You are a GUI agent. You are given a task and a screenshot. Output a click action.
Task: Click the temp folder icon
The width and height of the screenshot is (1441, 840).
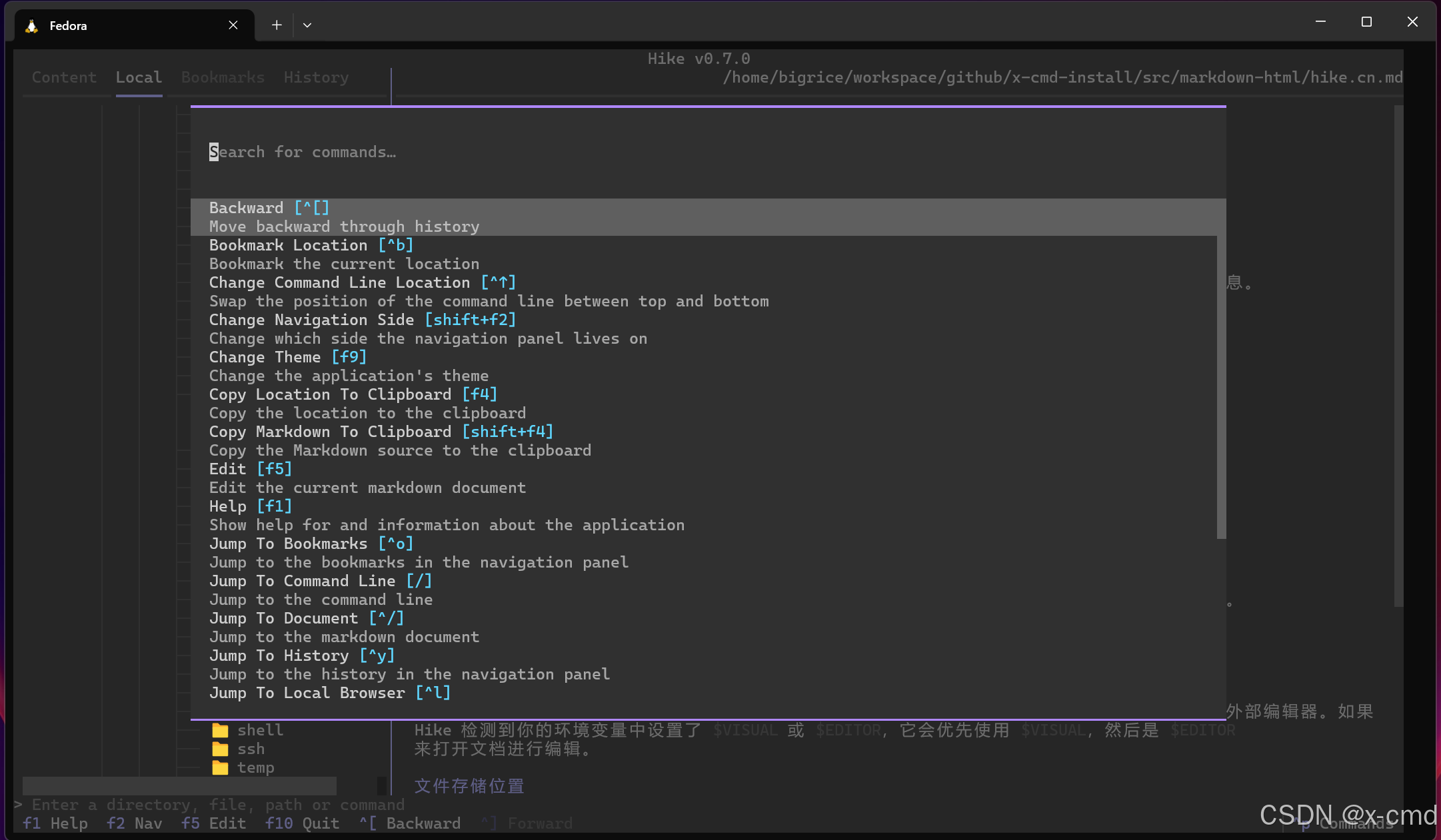220,767
